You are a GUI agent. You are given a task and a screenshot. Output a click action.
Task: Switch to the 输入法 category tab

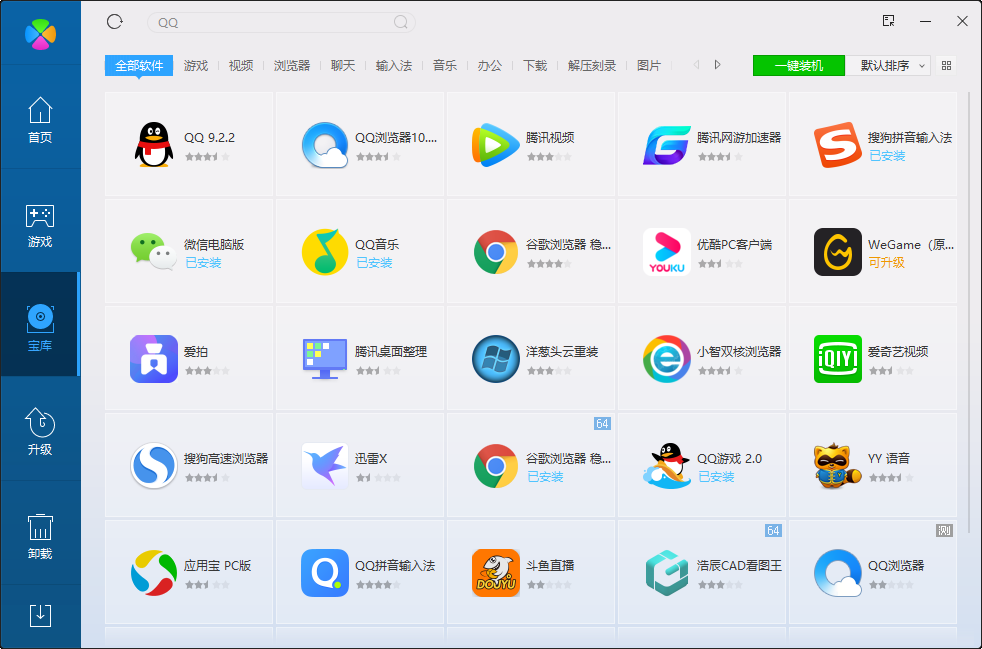pyautogui.click(x=394, y=65)
